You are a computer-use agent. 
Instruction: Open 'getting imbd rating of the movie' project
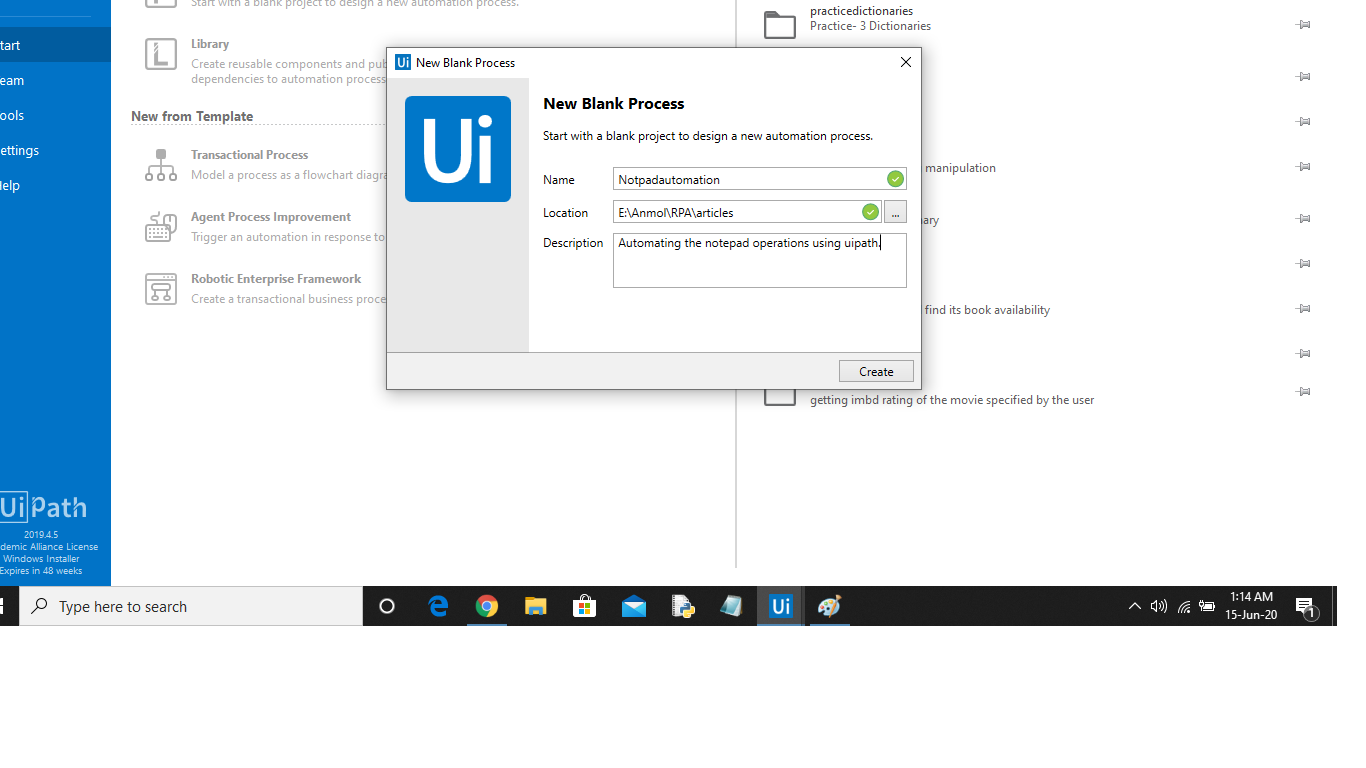(x=952, y=400)
